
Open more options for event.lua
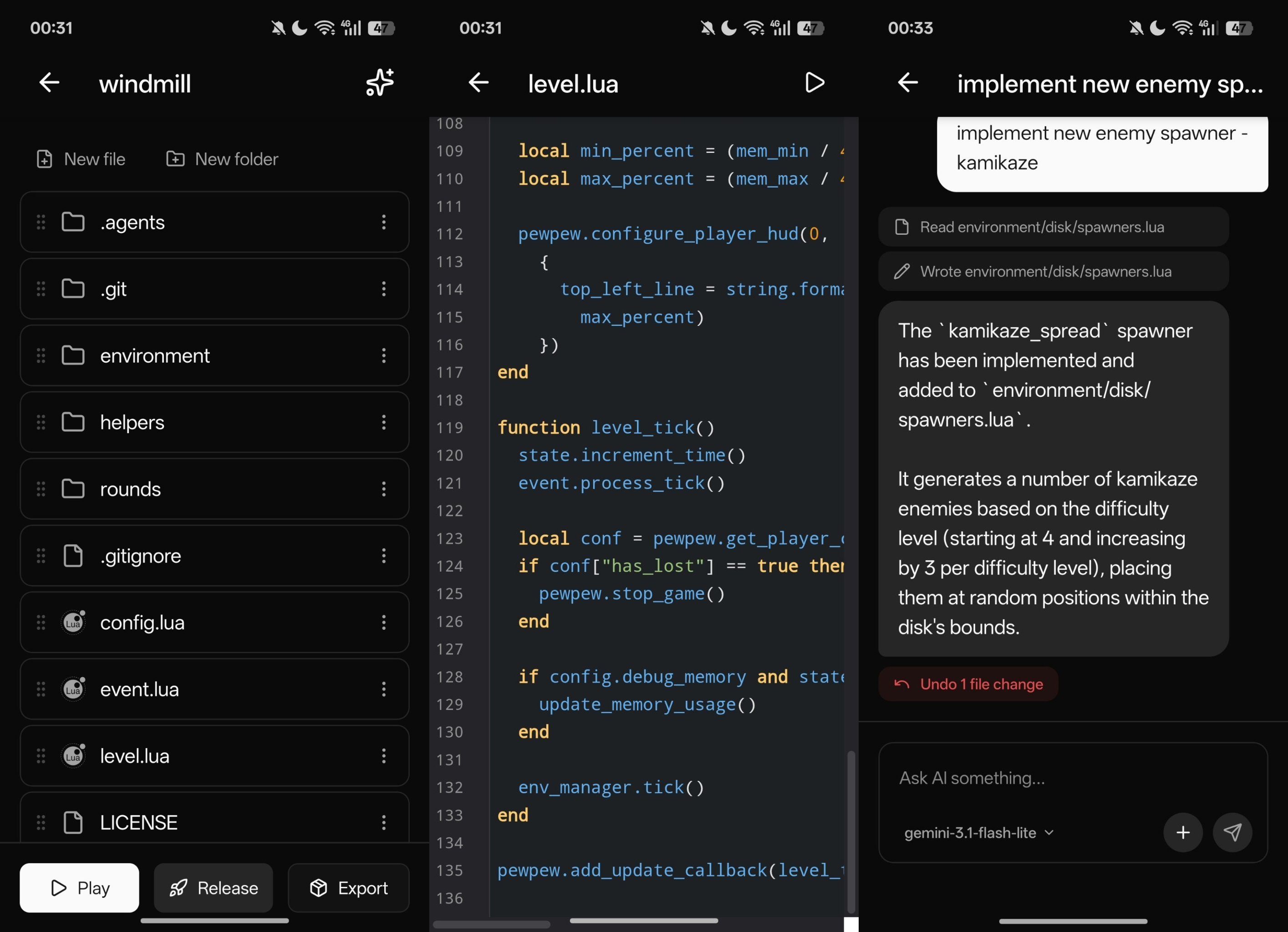384,689
